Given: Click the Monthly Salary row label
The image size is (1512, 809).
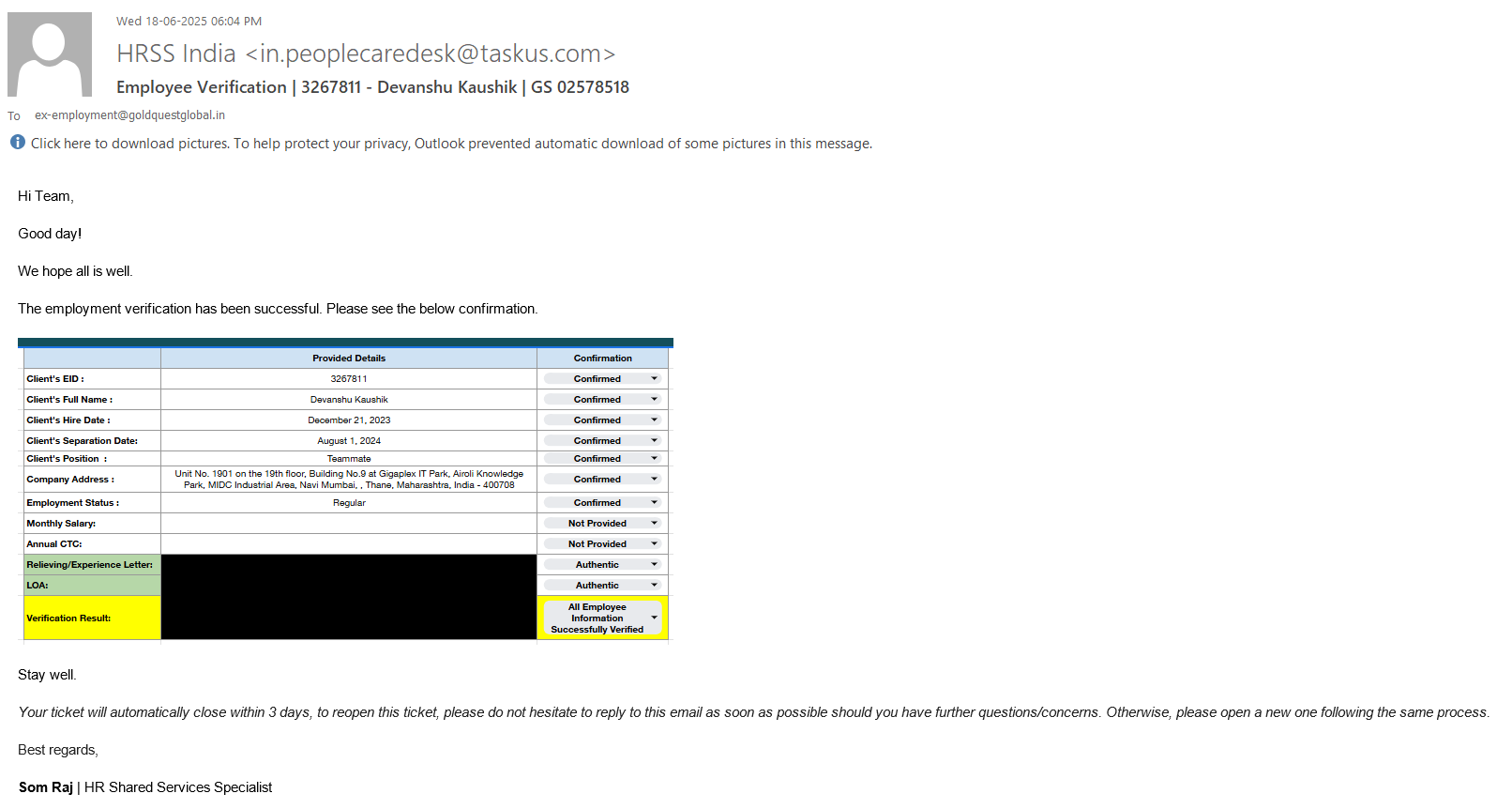Looking at the screenshot, I should tap(61, 524).
